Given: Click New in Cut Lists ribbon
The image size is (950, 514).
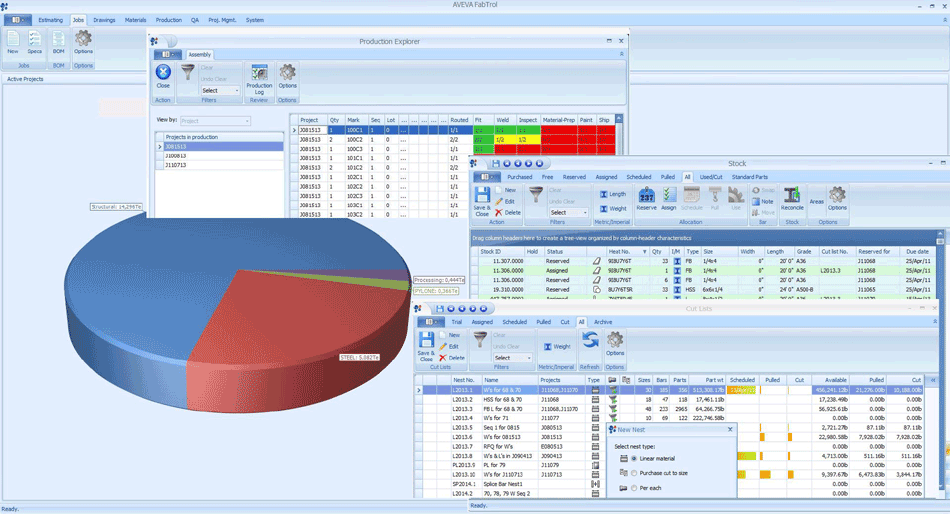Looking at the screenshot, I should [449, 335].
